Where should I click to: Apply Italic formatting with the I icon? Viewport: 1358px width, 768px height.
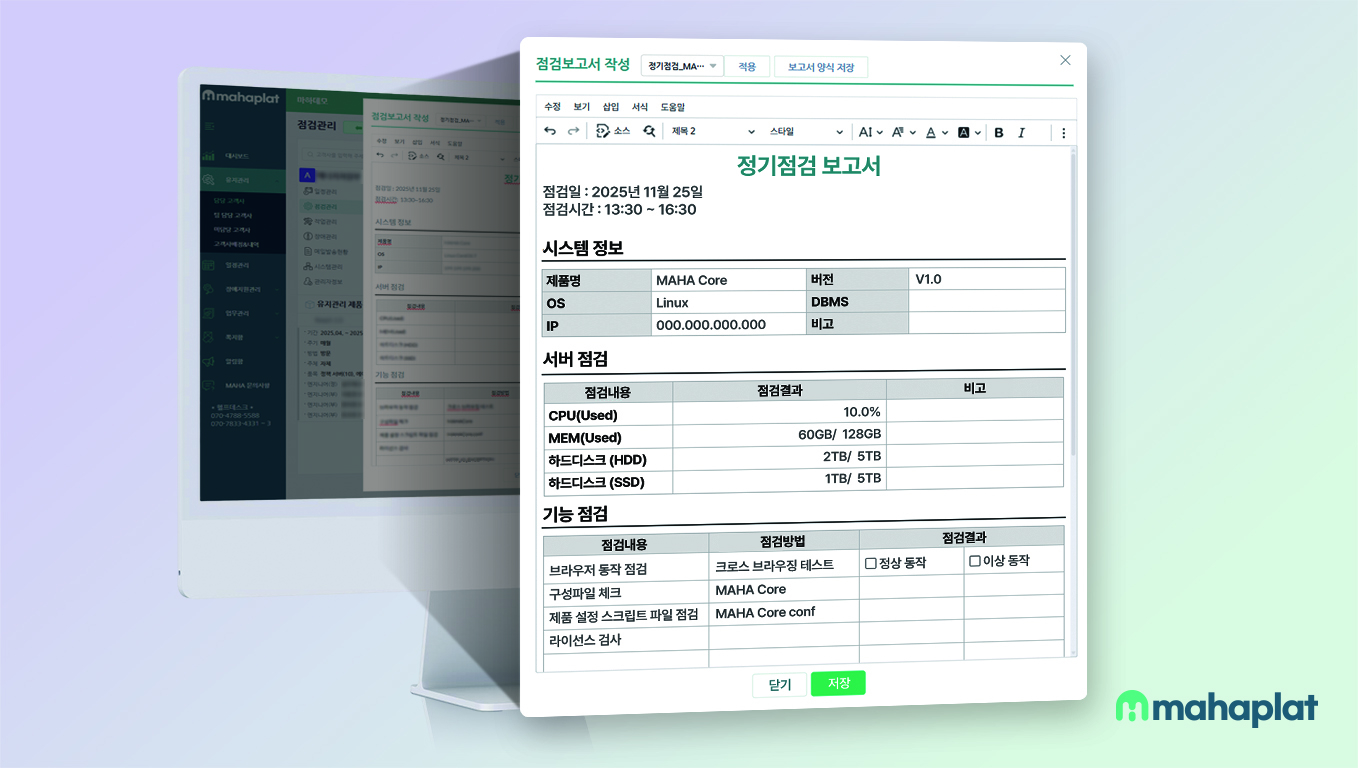pos(1022,131)
